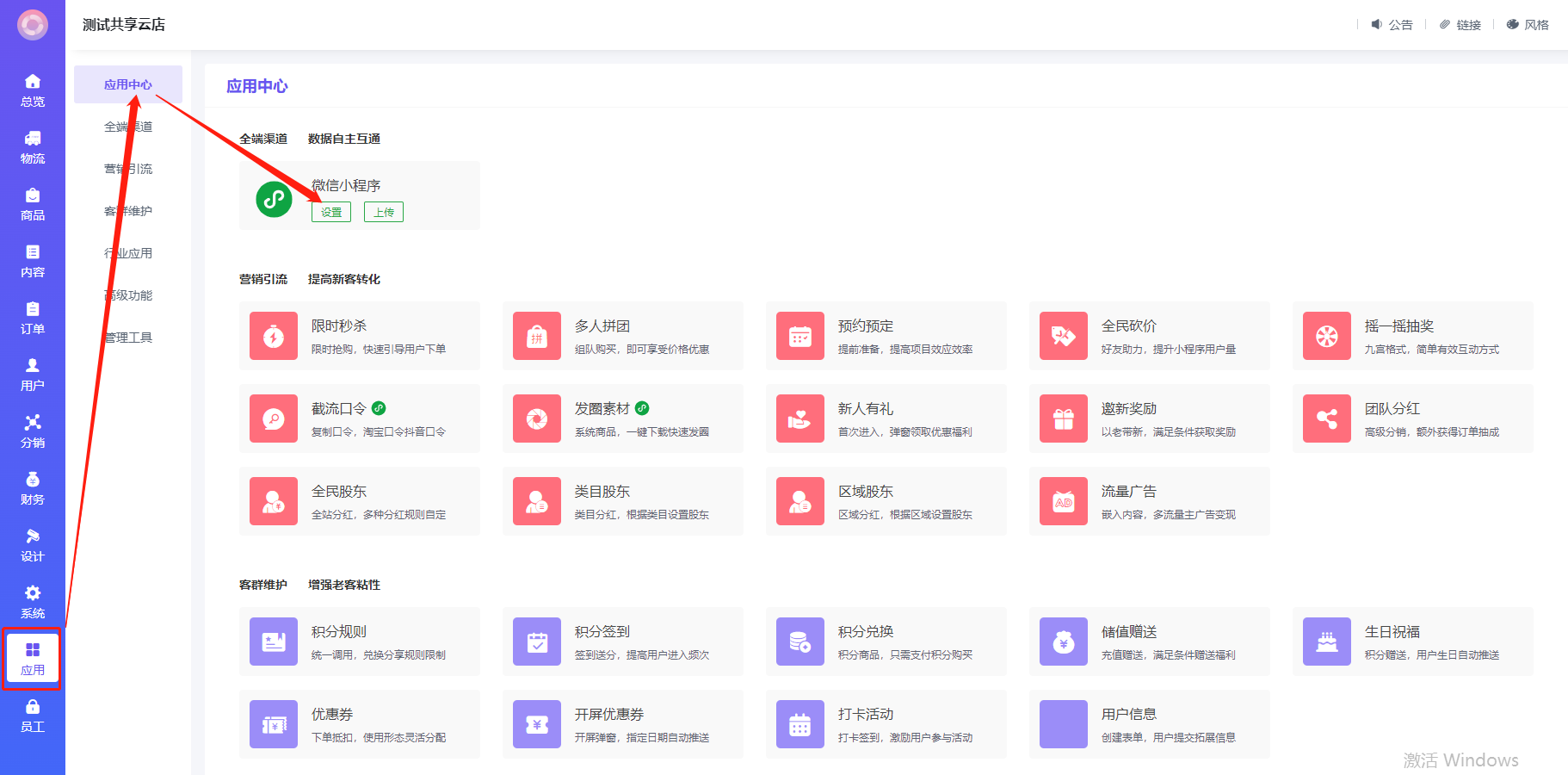This screenshot has height=775, width=1568.
Task: Select the 积分签到 check-in icon
Action: pos(537,642)
